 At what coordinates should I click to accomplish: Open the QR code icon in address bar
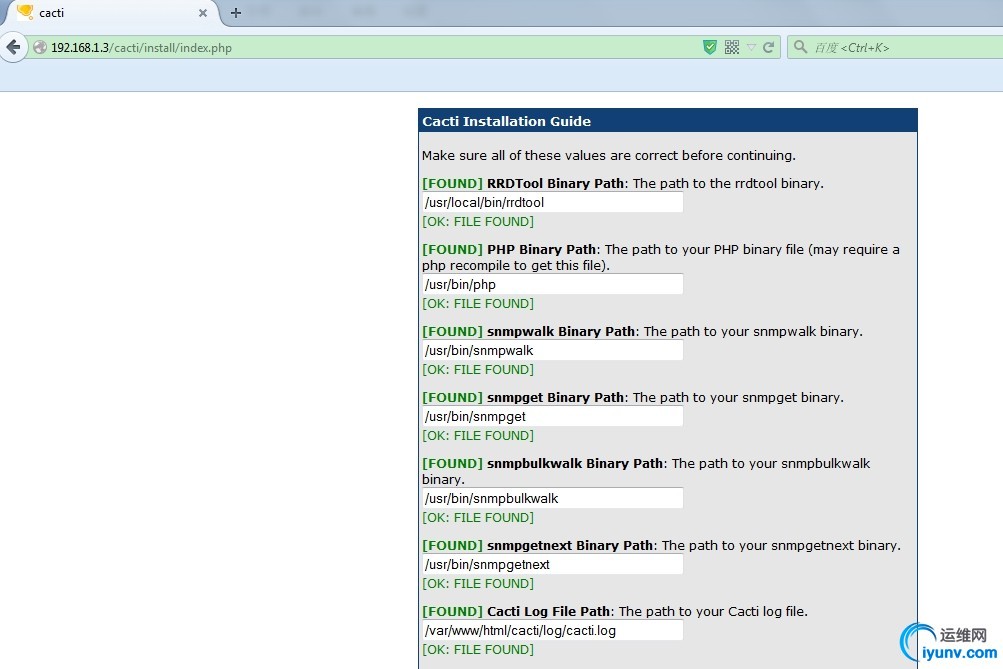732,47
